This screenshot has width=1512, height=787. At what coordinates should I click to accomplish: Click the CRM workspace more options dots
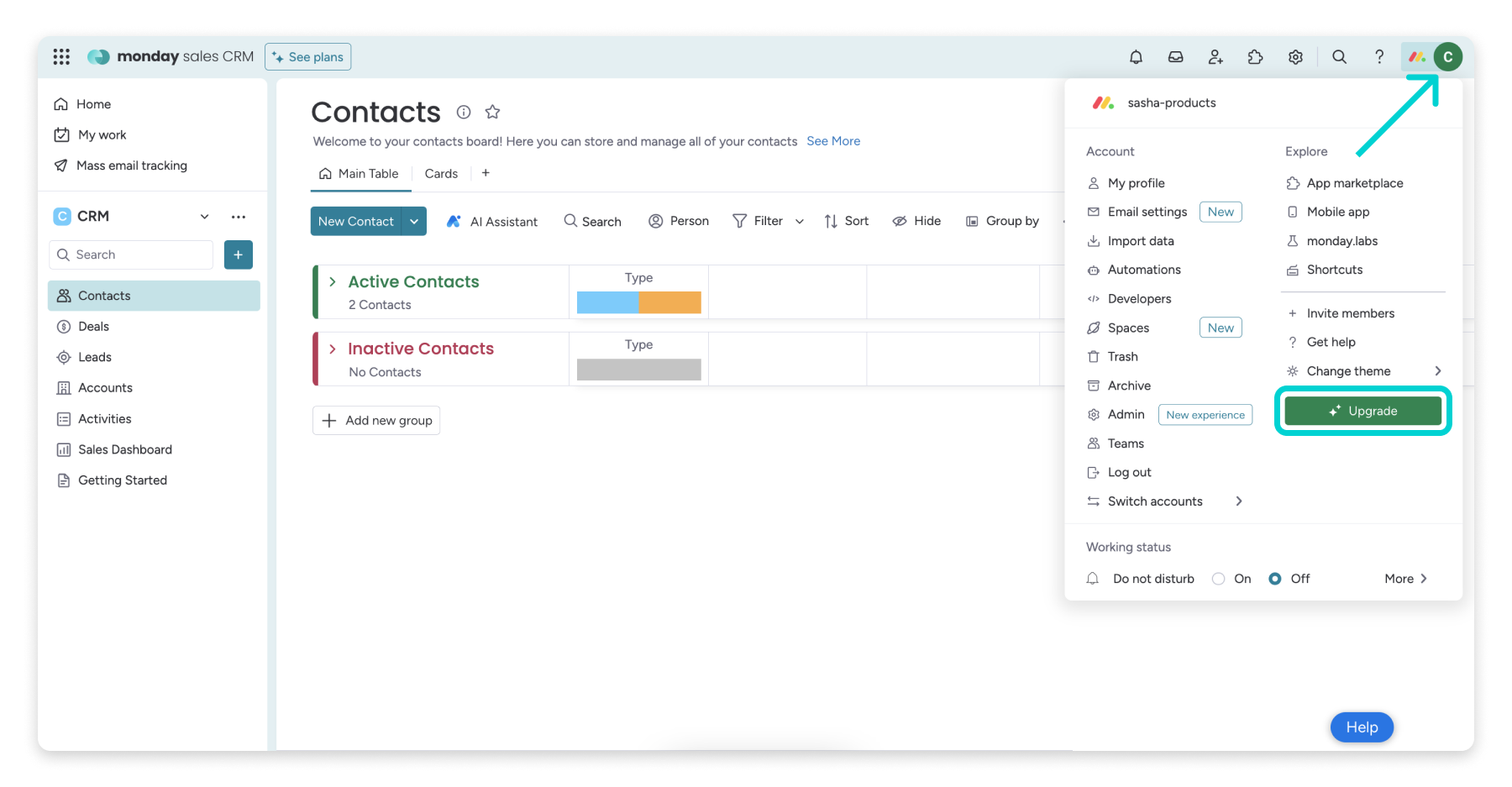239,217
